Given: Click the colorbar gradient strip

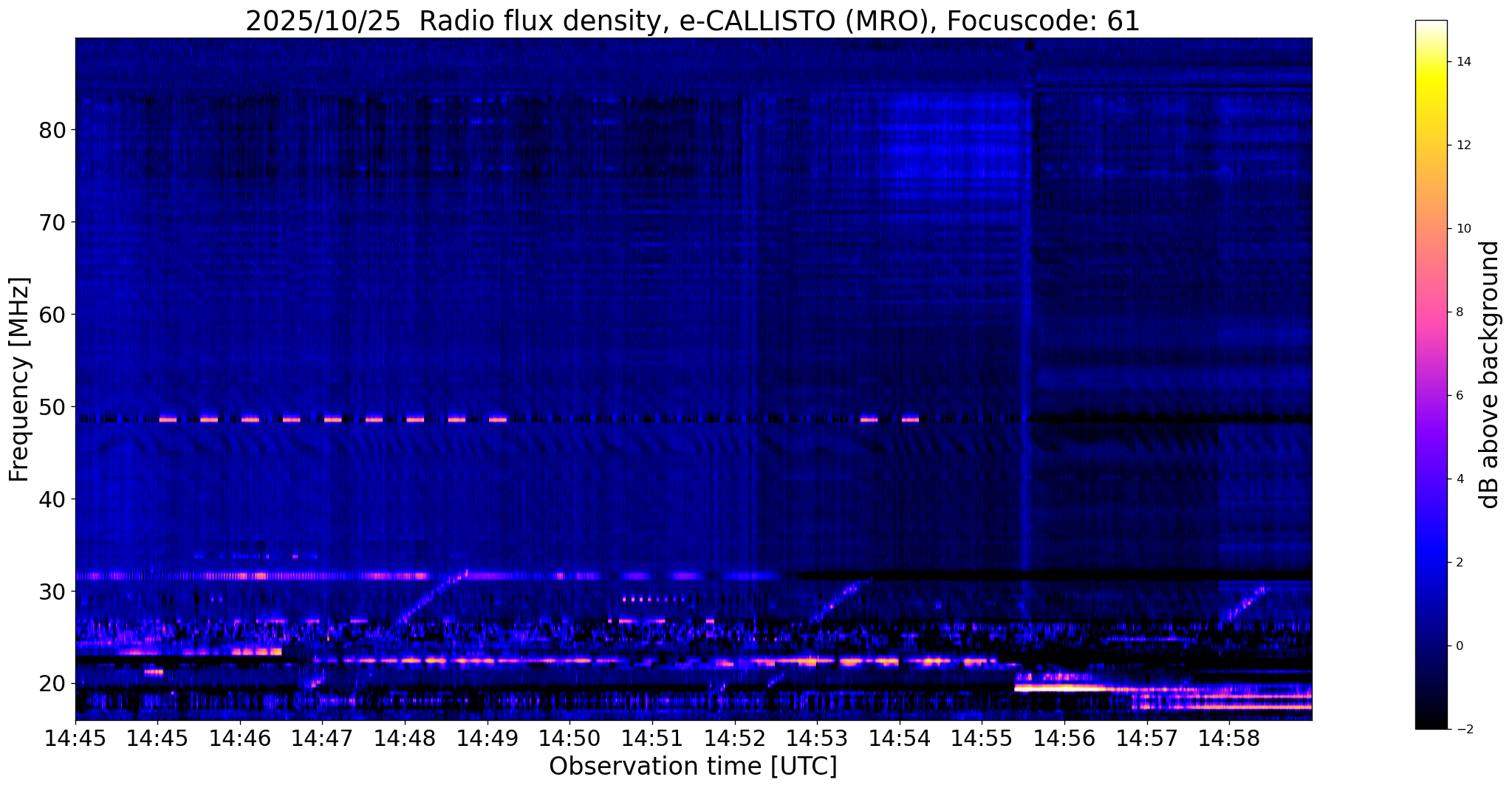Looking at the screenshot, I should point(1431,374).
